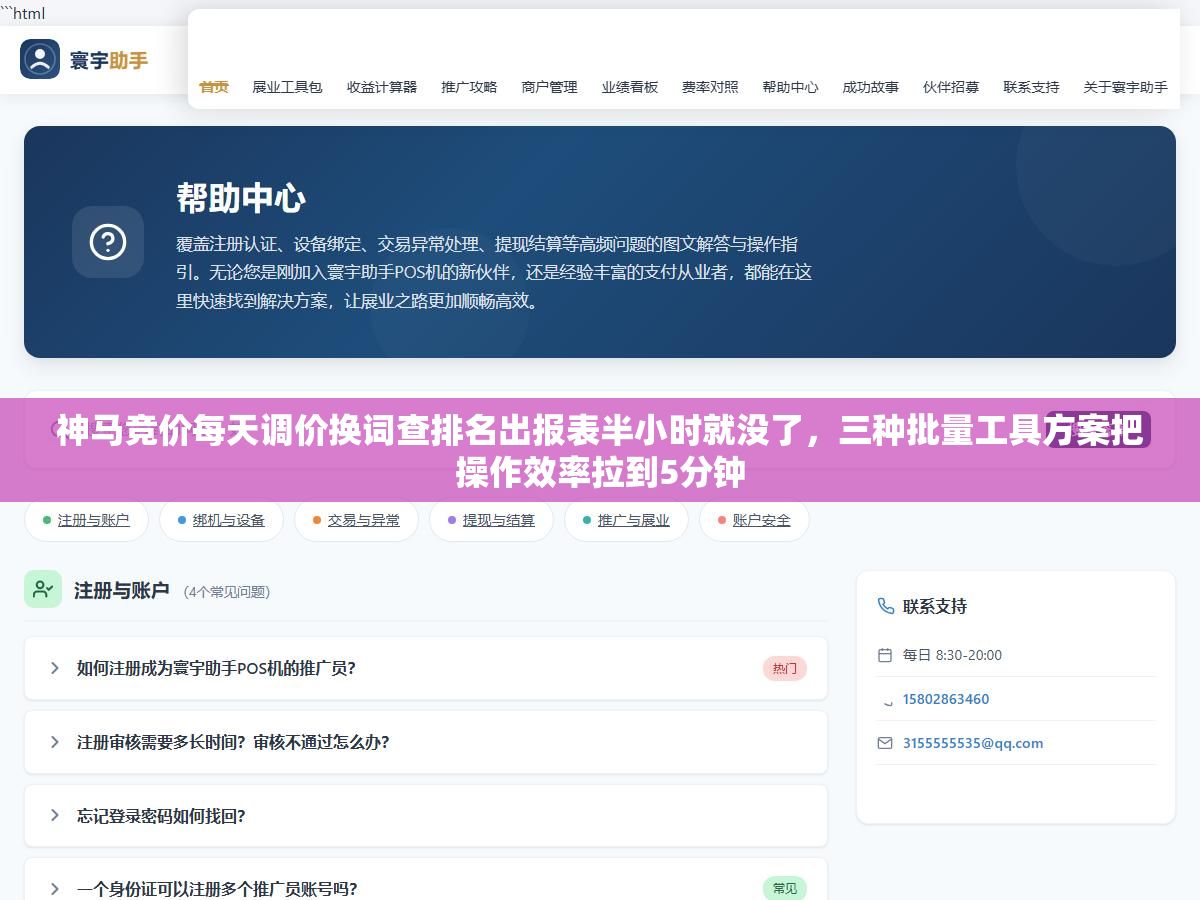Click the mail icon beside the email address

885,743
